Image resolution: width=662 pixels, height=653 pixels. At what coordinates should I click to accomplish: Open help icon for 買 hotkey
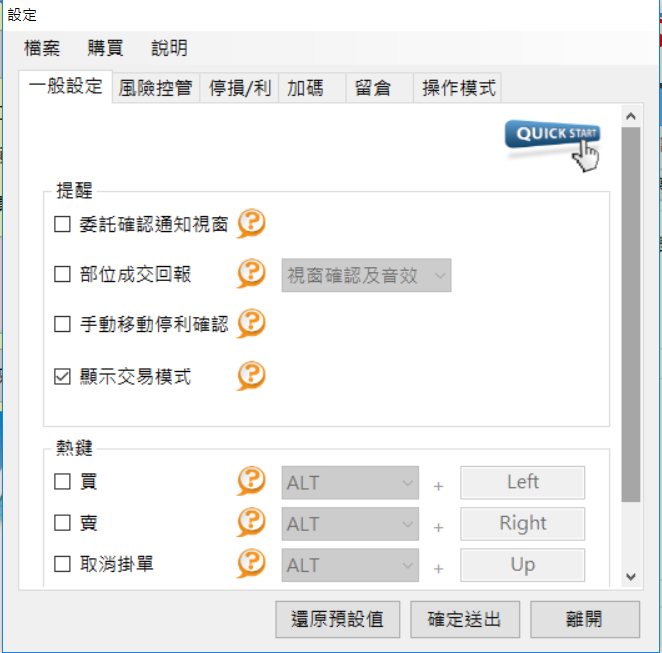coord(251,481)
